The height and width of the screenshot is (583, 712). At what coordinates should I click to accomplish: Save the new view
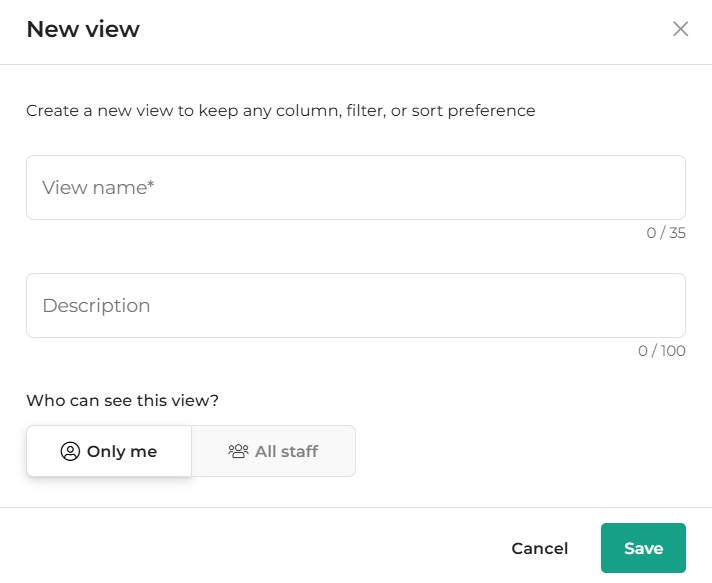coord(643,548)
